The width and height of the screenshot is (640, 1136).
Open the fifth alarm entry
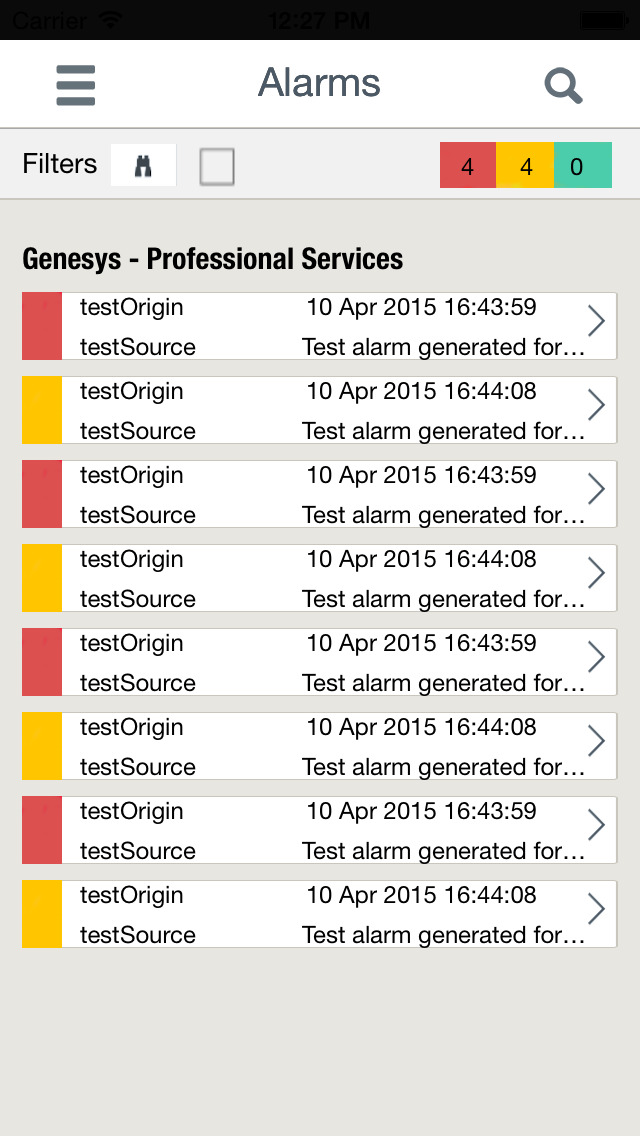click(320, 662)
